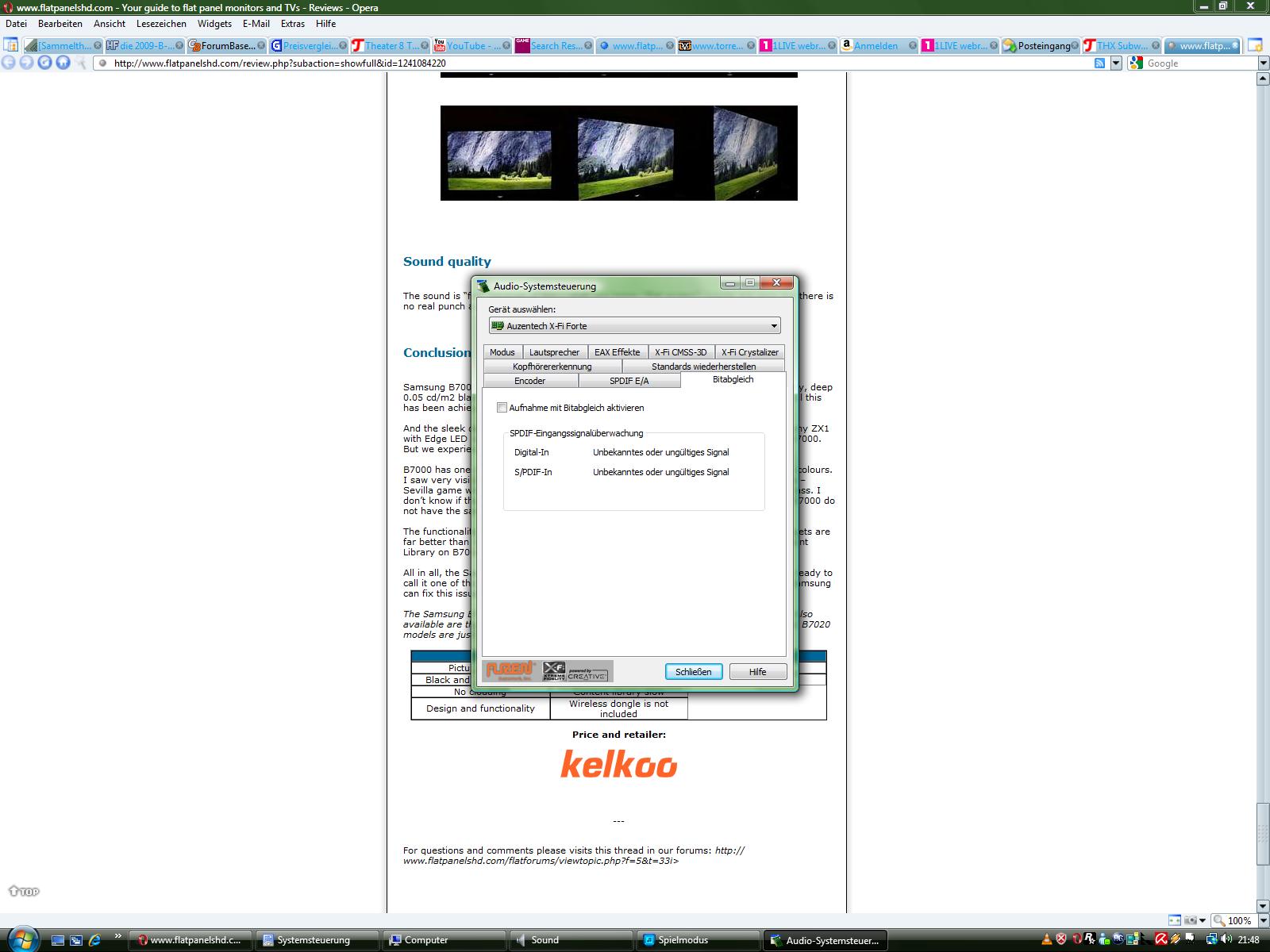Click the kelkoo retailer link
Viewport: 1270px width, 952px height.
pyautogui.click(x=618, y=764)
